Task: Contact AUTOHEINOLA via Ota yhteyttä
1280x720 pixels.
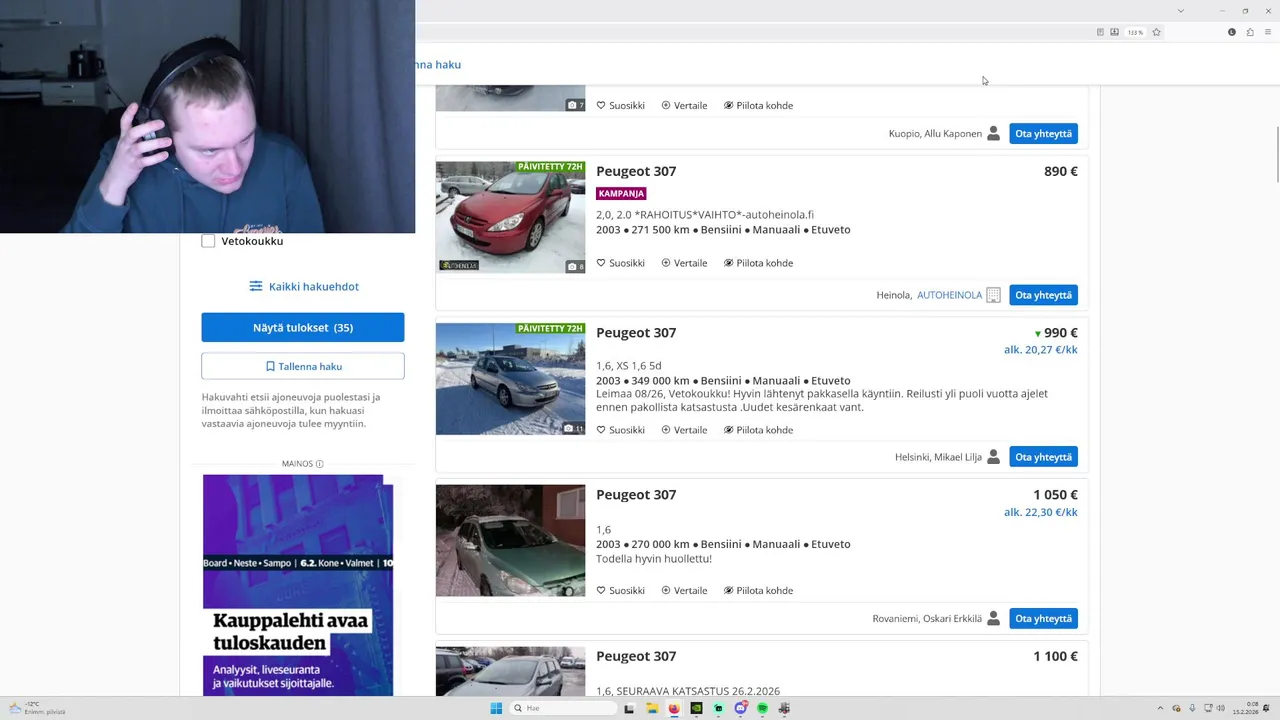Action: pyautogui.click(x=1043, y=295)
